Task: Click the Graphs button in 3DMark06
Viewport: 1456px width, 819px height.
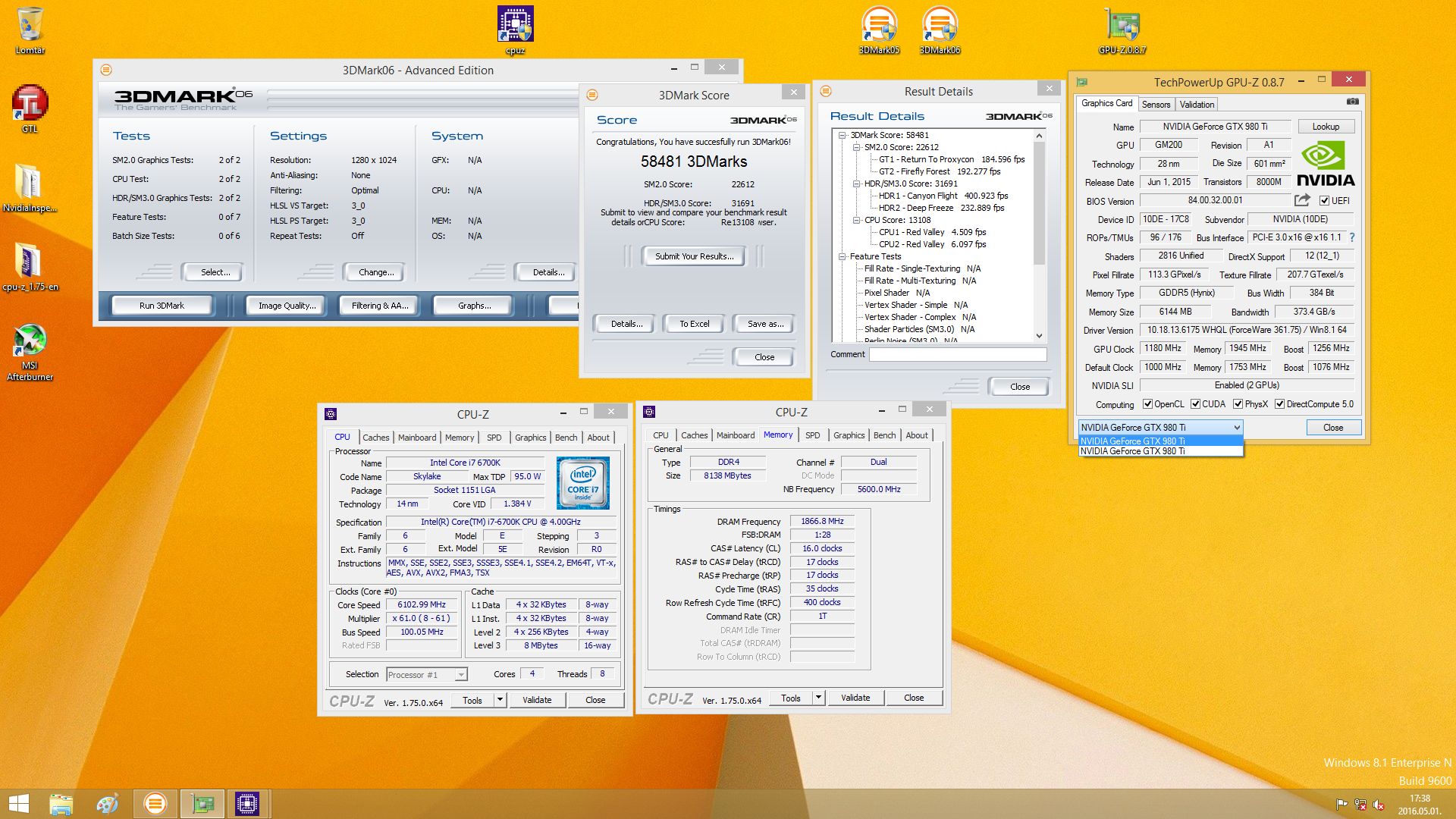Action: [x=474, y=306]
